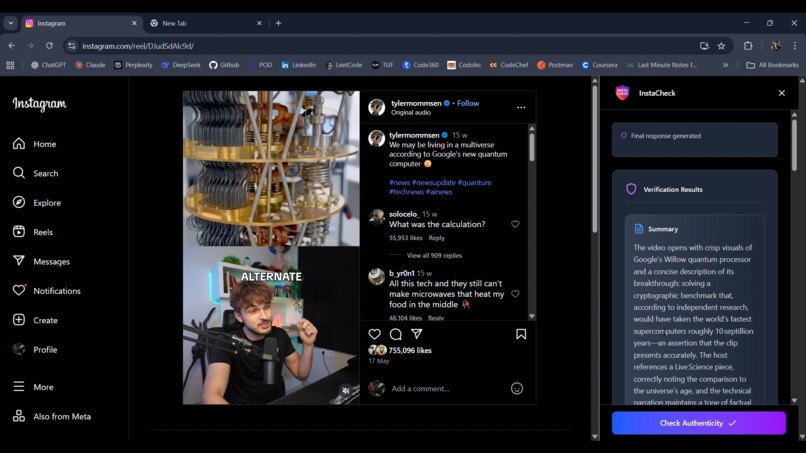The width and height of the screenshot is (806, 453).
Task: Share reel via paper plane icon
Action: point(416,334)
